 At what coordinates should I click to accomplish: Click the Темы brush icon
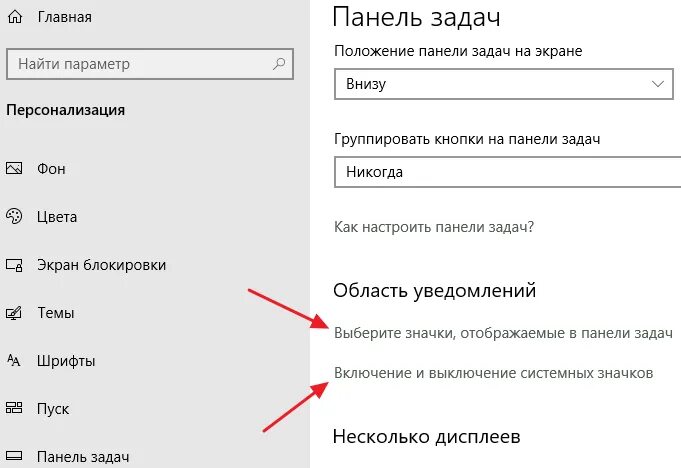tap(13, 313)
